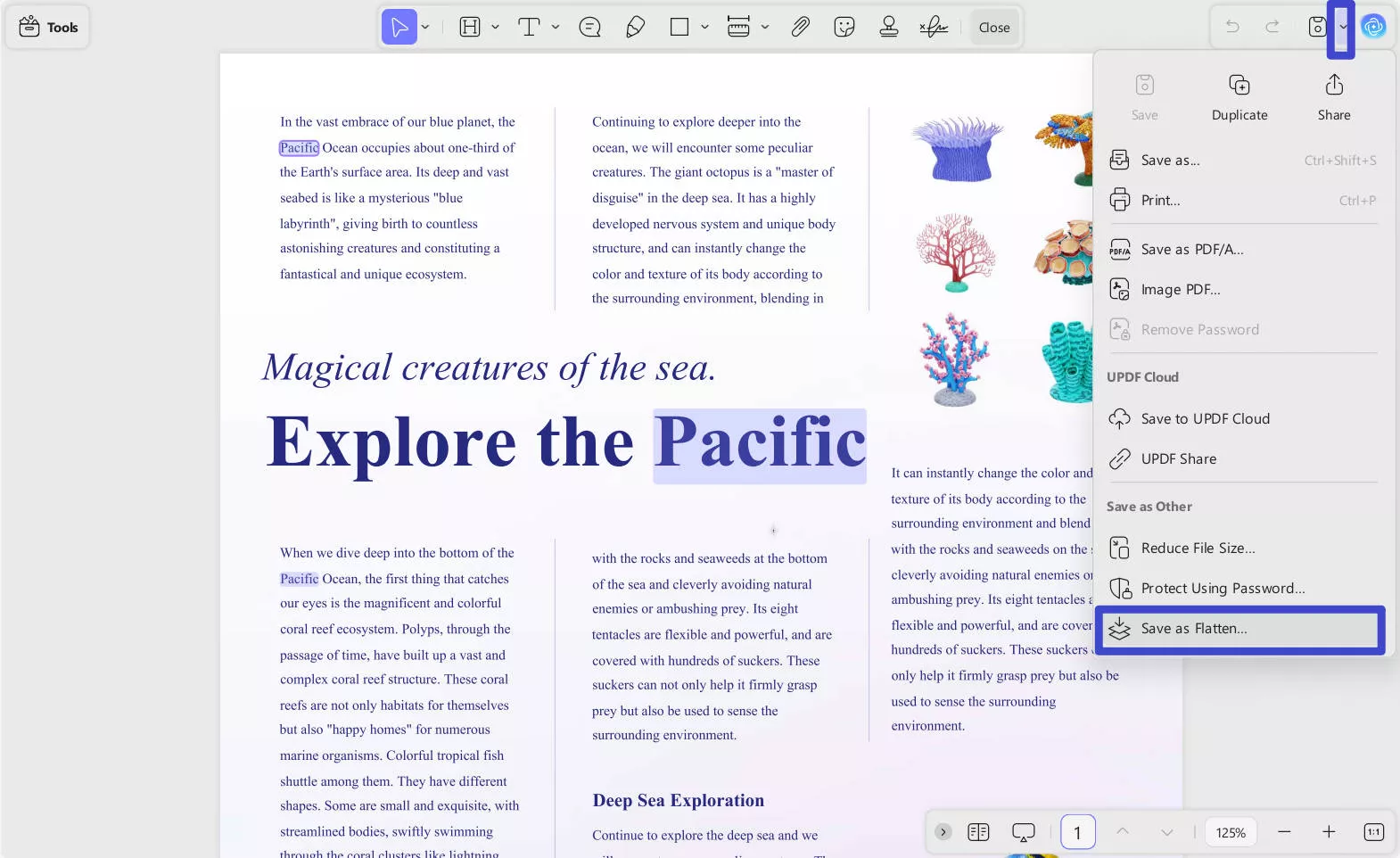Collapse the save options dropdown arrow

[x=1342, y=28]
